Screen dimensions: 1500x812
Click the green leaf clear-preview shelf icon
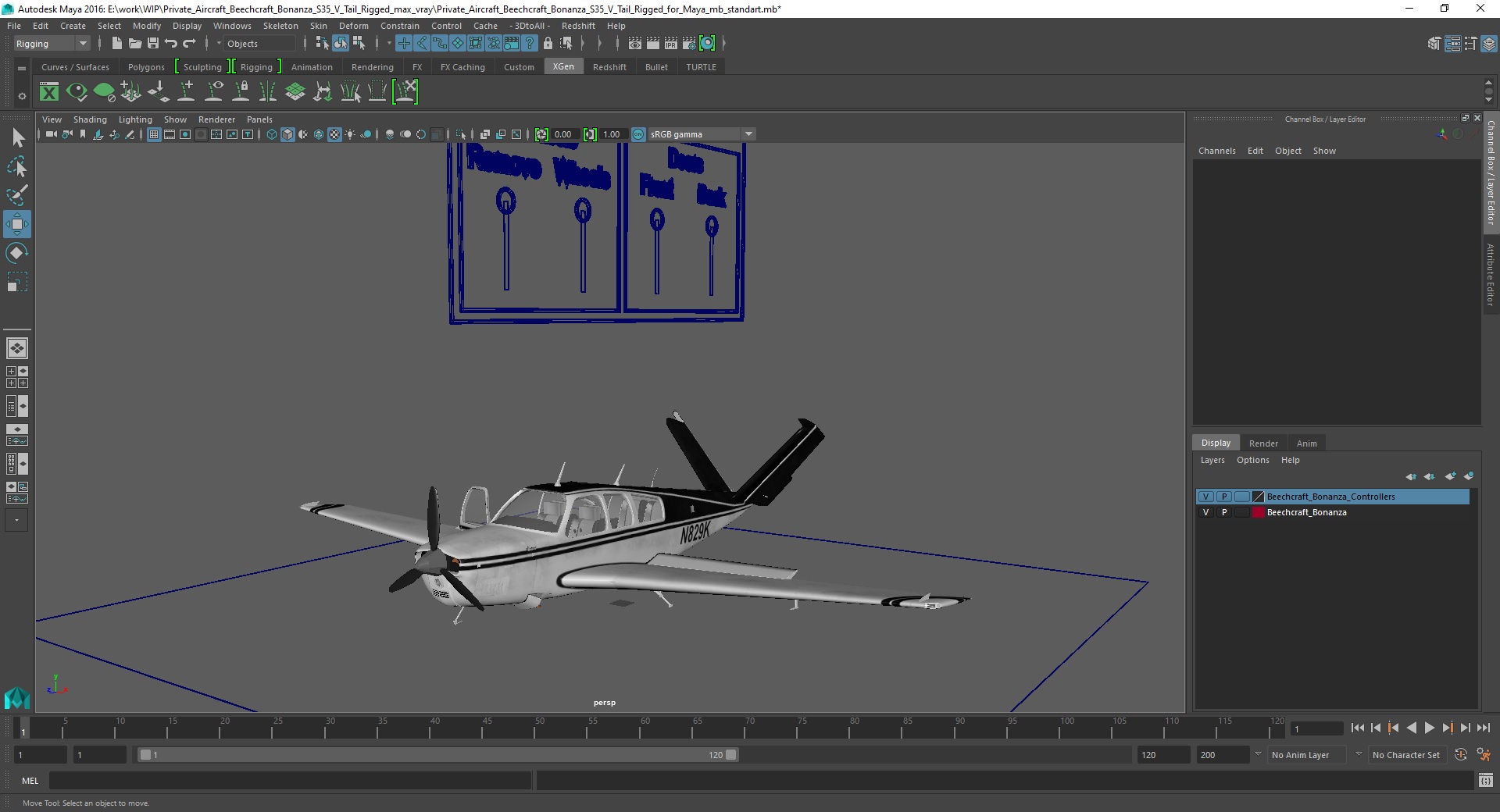click(104, 92)
